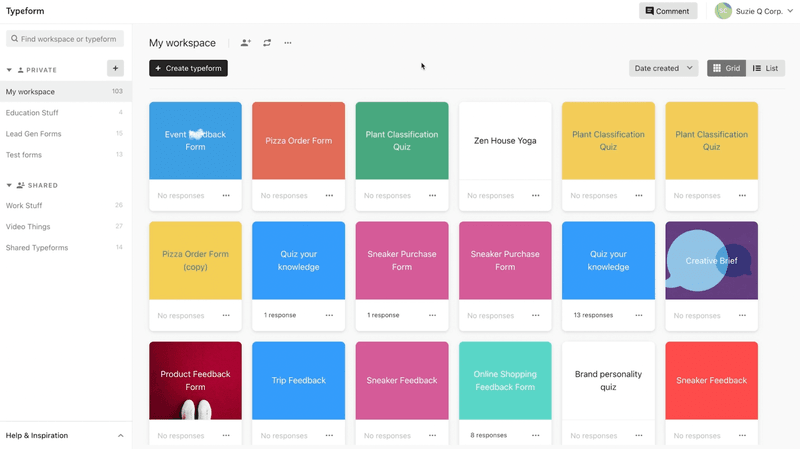Open the Product Feedback Form thumbnail
The image size is (800, 449).
195,381
